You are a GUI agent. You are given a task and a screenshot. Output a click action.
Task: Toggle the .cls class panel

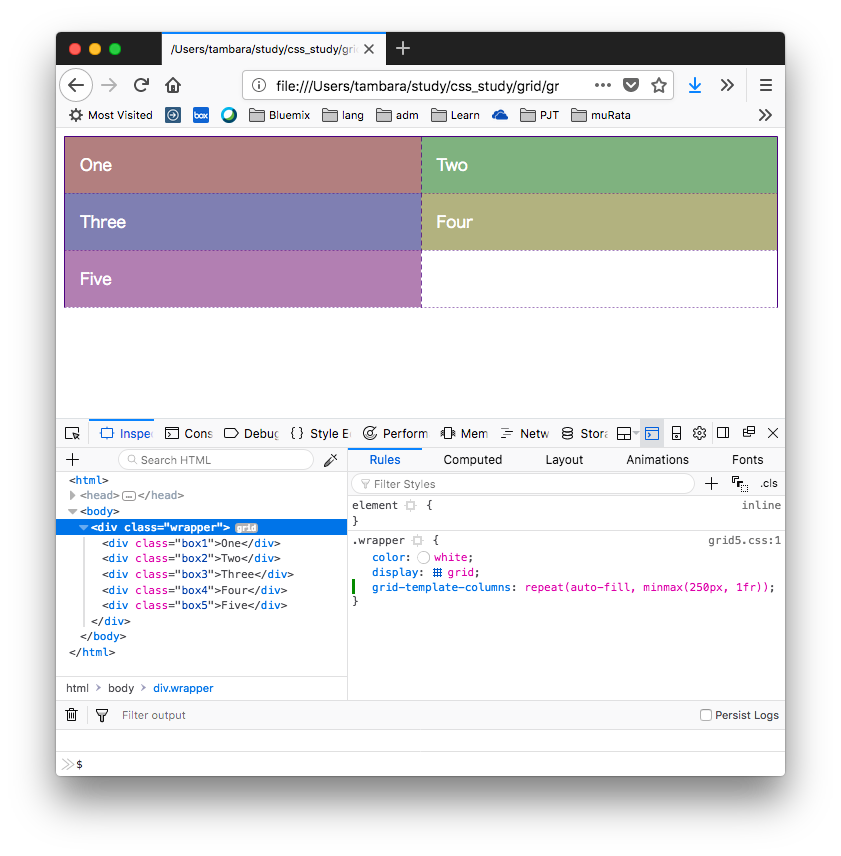click(768, 484)
